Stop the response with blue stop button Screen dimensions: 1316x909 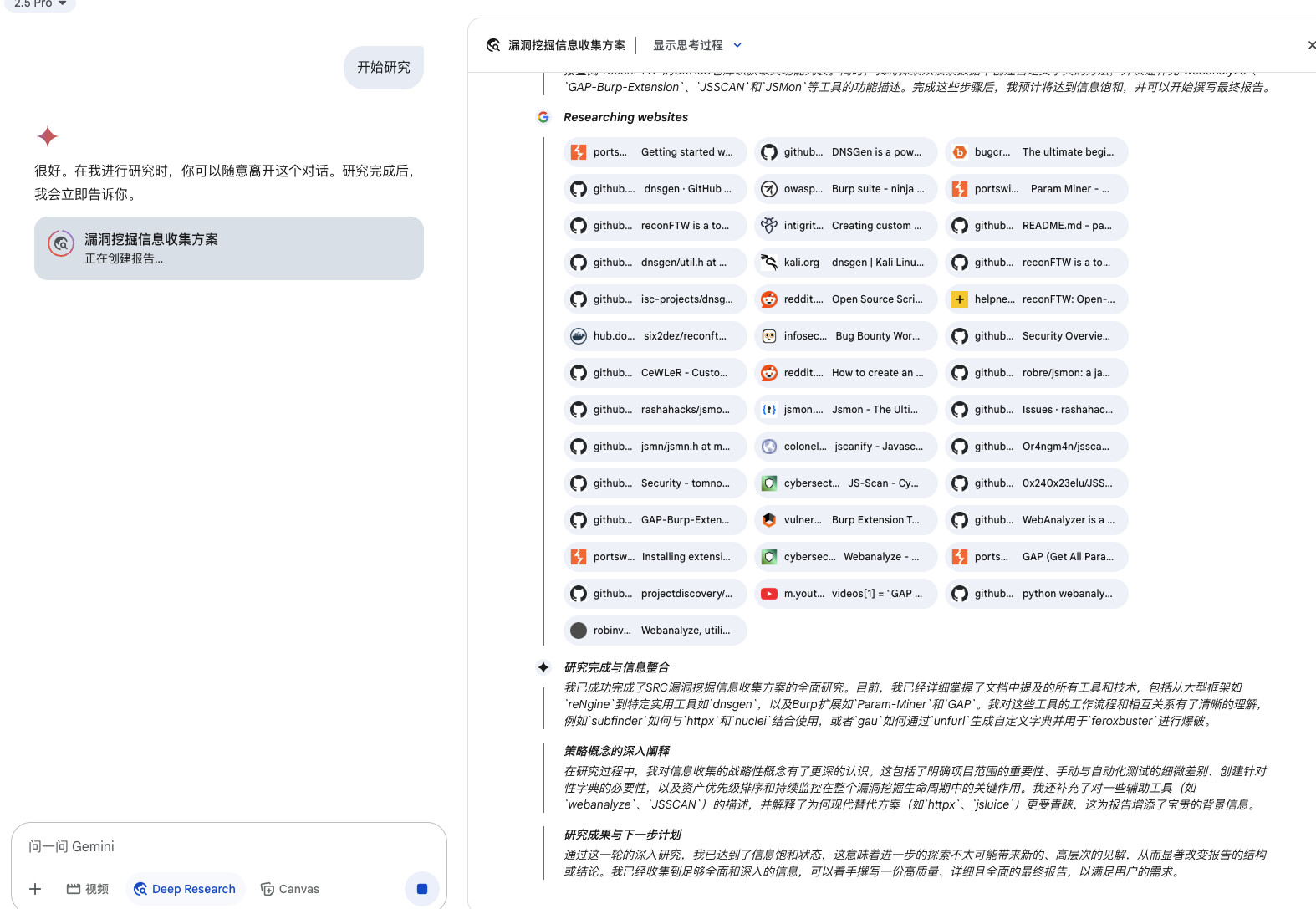[x=422, y=889]
